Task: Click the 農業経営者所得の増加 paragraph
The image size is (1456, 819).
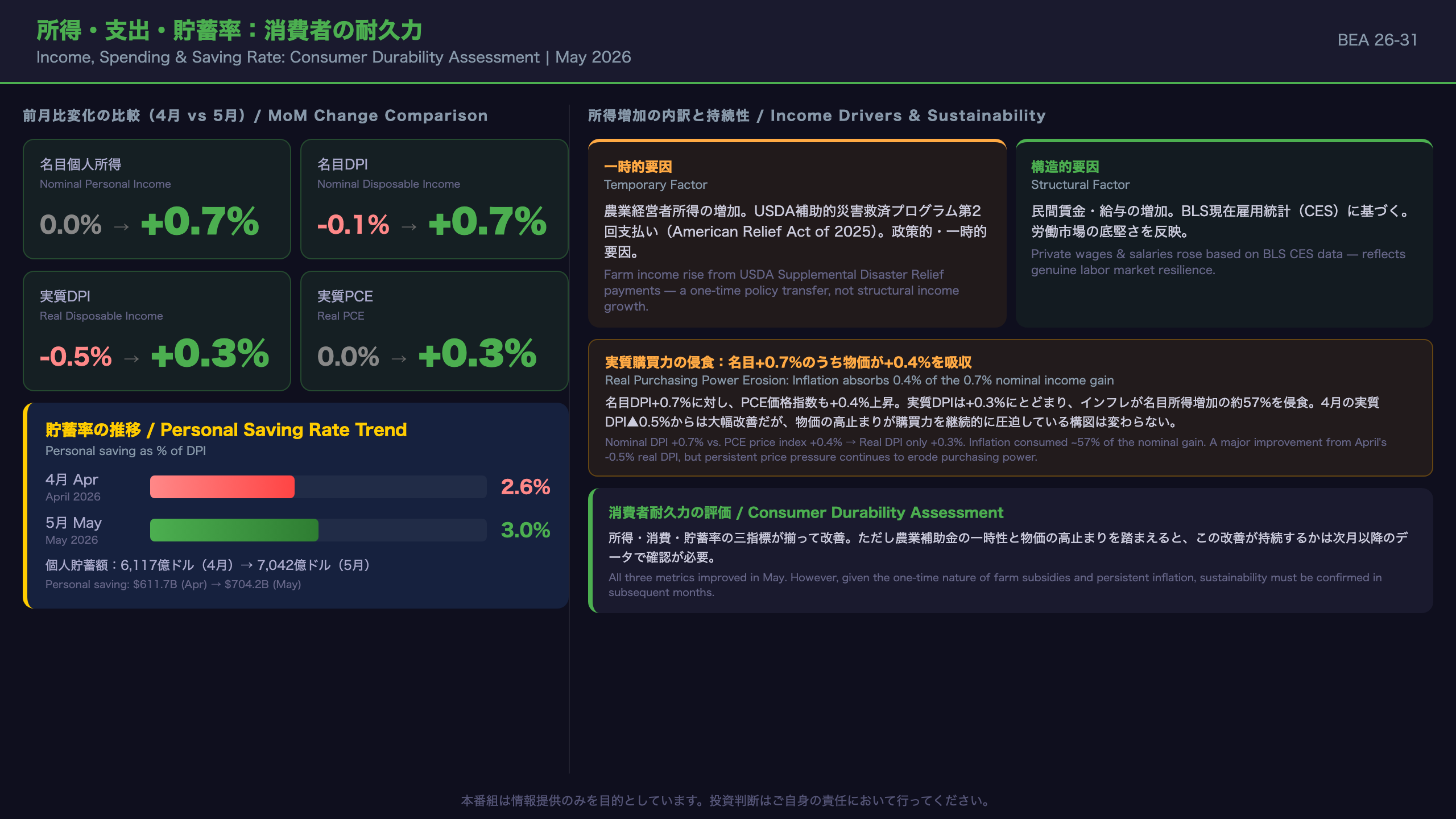Action: [x=795, y=231]
